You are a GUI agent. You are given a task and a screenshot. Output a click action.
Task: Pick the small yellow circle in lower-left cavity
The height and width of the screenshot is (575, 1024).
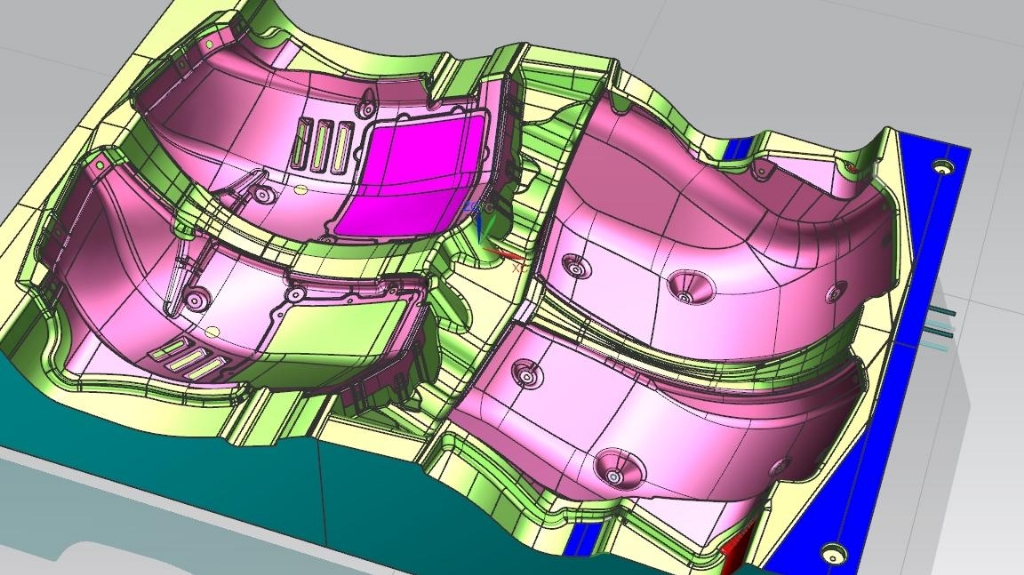(213, 331)
